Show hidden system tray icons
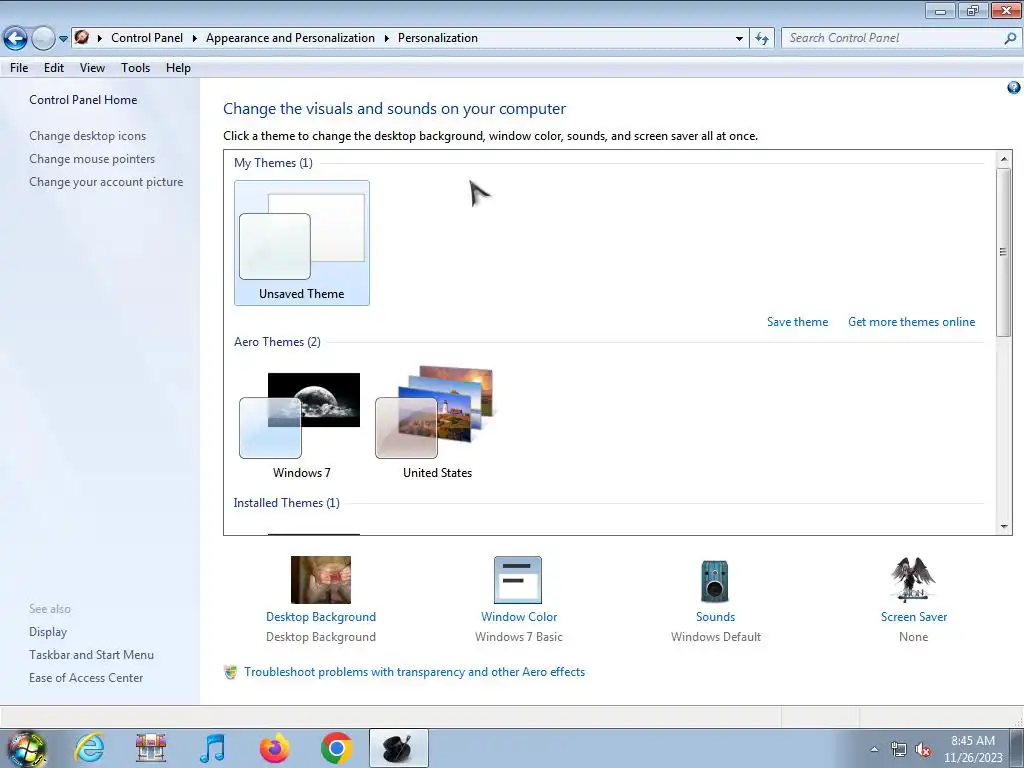Image resolution: width=1024 pixels, height=768 pixels. 874,749
